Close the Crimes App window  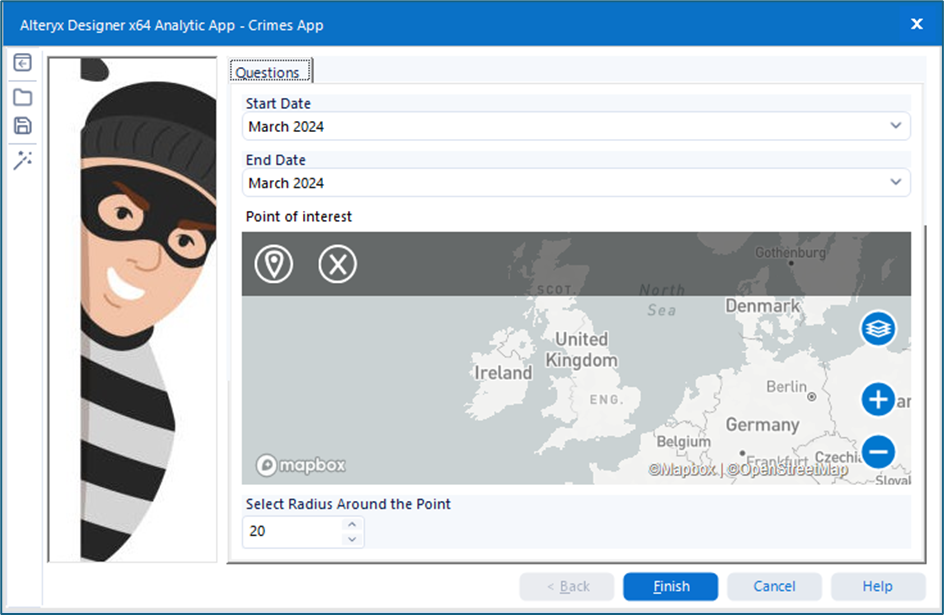pyautogui.click(x=916, y=24)
